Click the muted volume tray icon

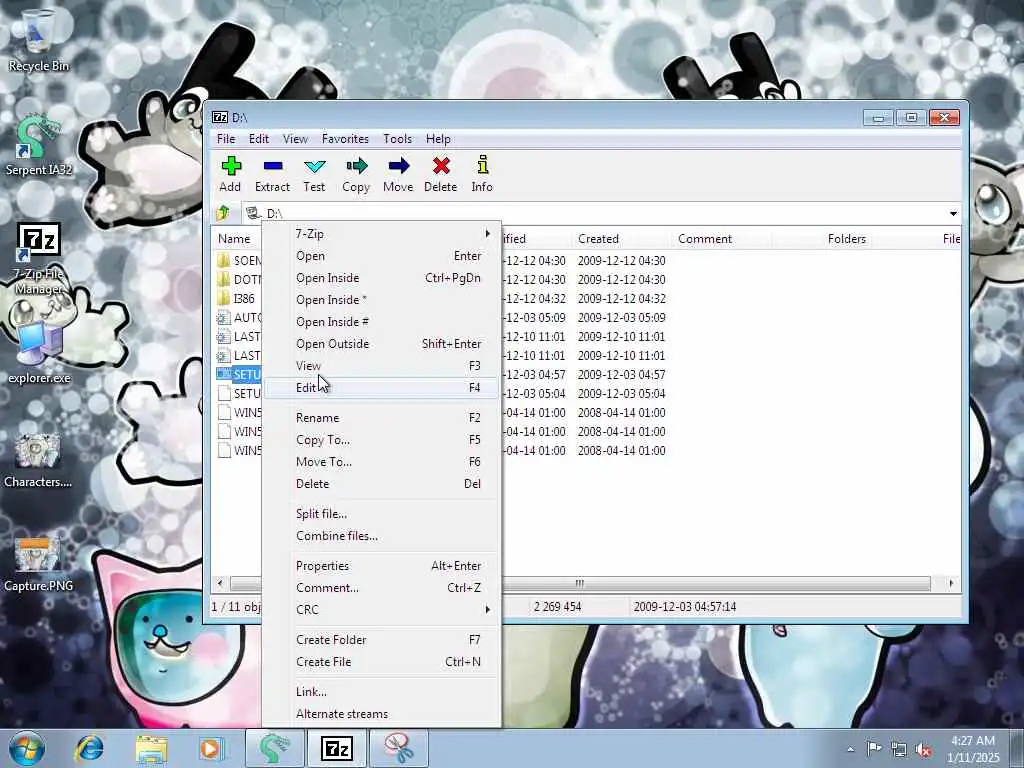click(x=923, y=750)
